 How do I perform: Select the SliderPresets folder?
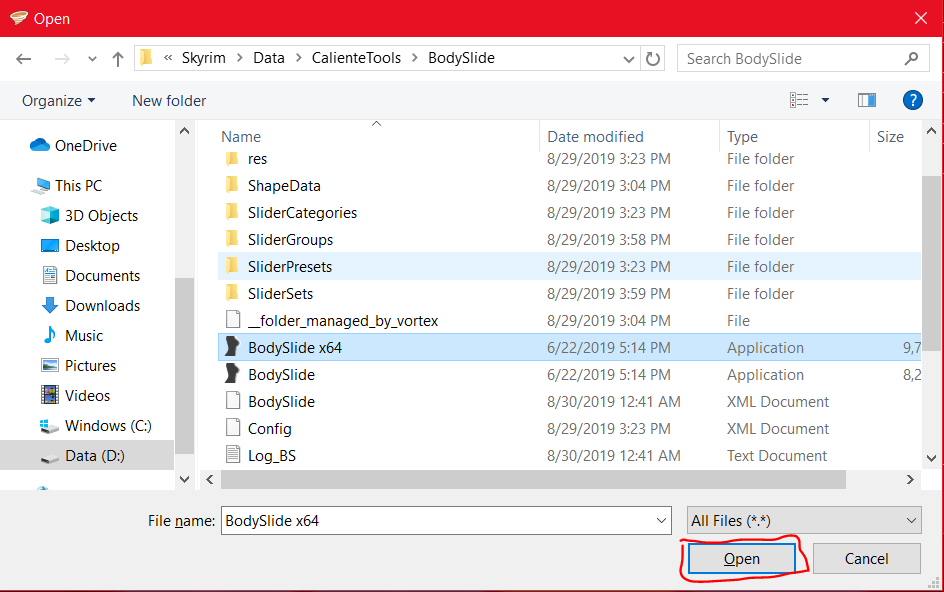pyautogui.click(x=569, y=266)
